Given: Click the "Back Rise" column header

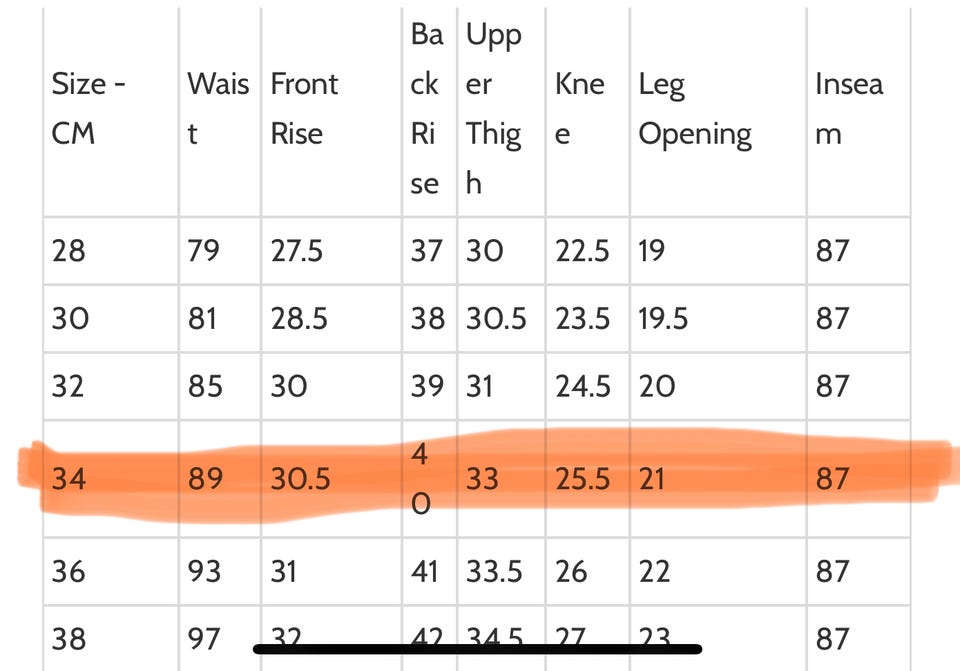Looking at the screenshot, I should tap(427, 108).
